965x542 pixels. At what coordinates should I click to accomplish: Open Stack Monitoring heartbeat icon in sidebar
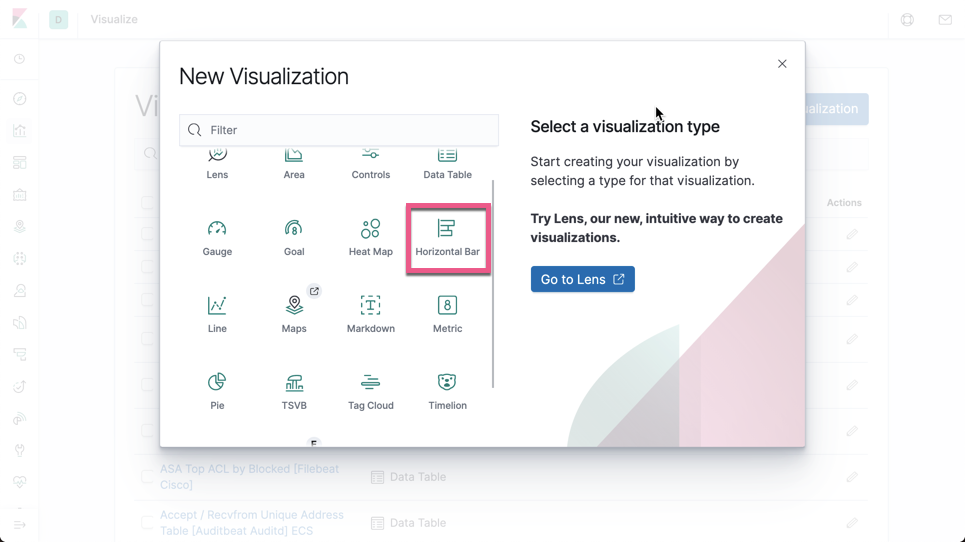point(20,482)
